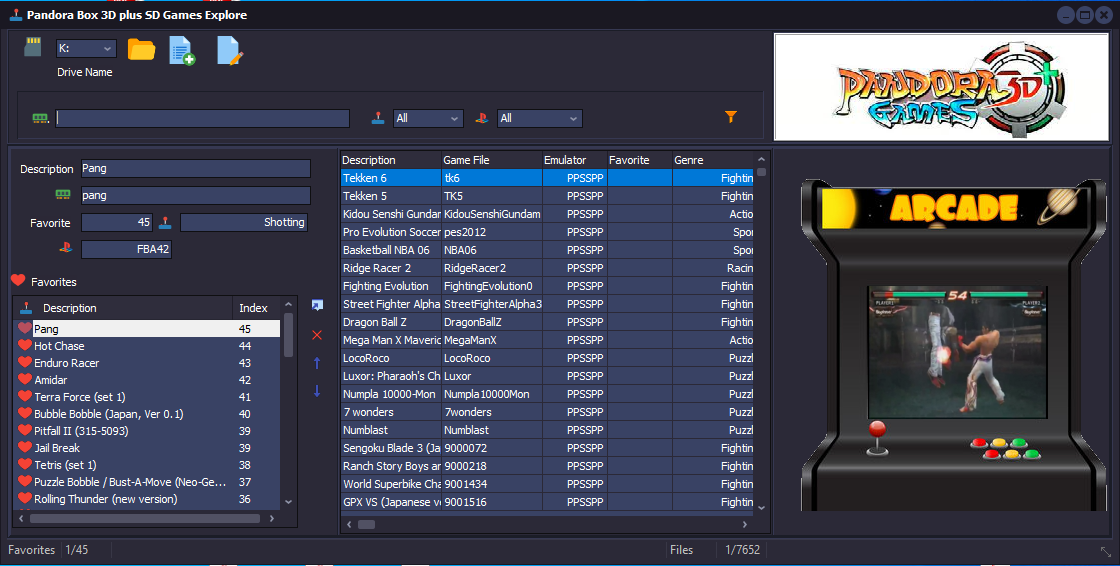Select the Tekken 5 game row
Image resolution: width=1120 pixels, height=566 pixels.
tap(547, 196)
